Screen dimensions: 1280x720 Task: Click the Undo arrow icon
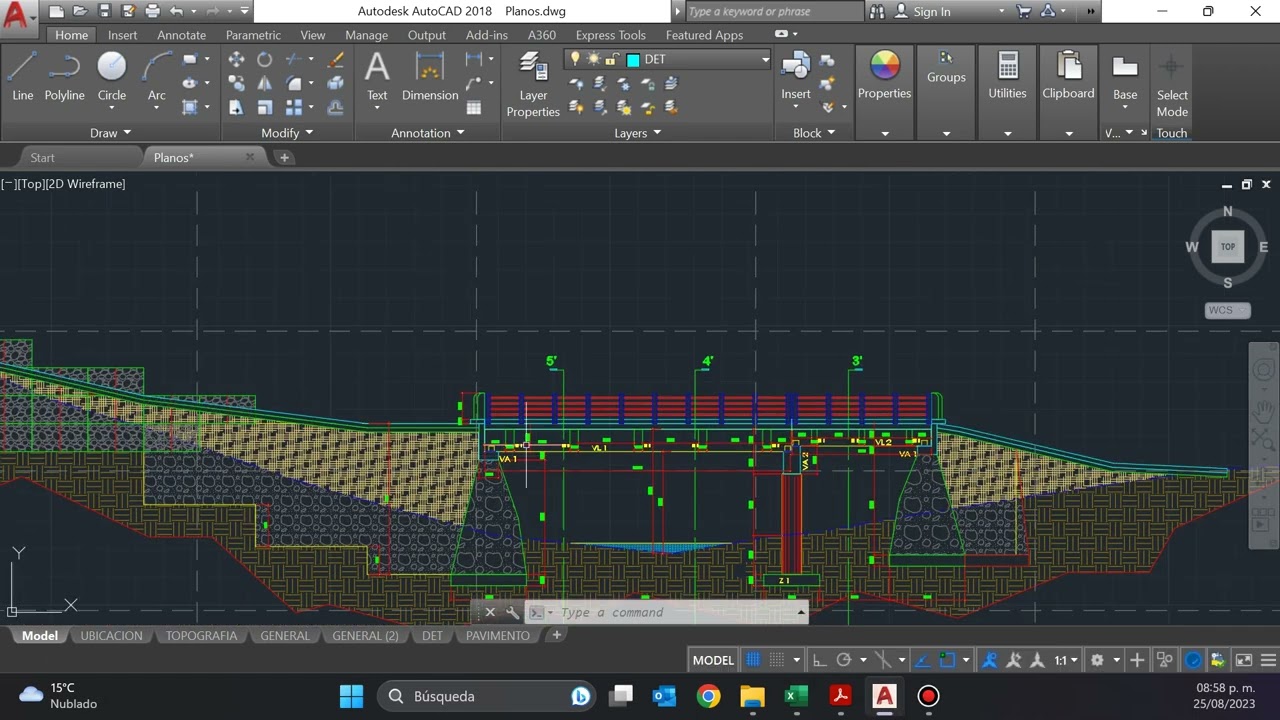(x=177, y=11)
